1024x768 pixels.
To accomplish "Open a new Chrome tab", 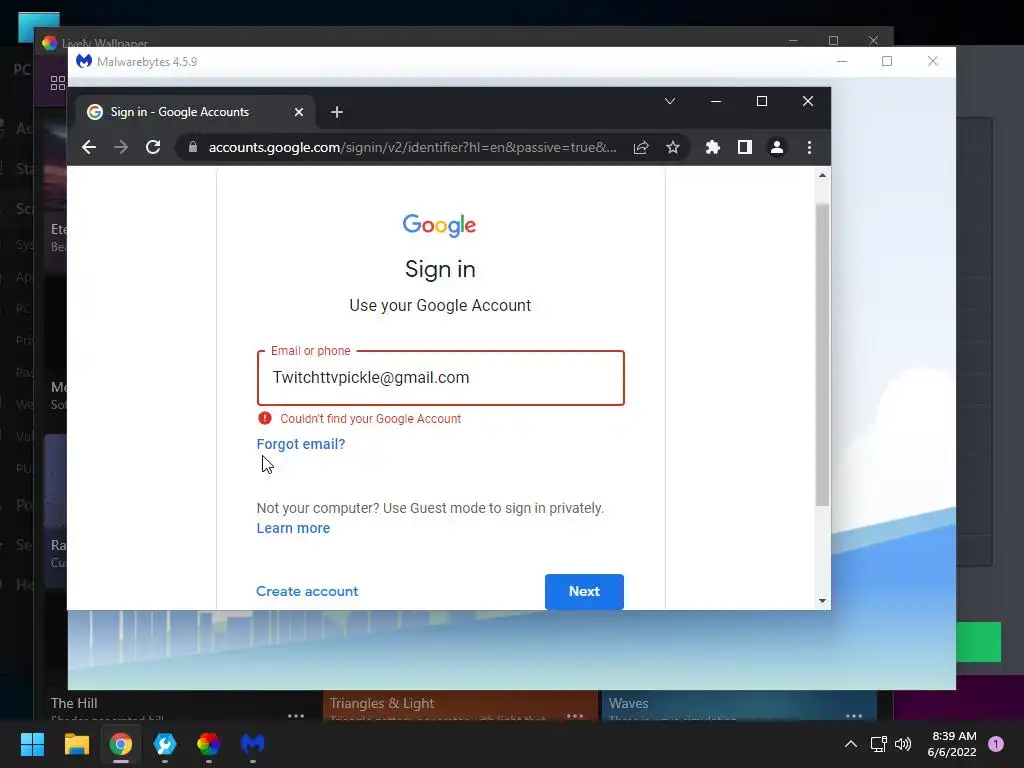I will (x=336, y=112).
